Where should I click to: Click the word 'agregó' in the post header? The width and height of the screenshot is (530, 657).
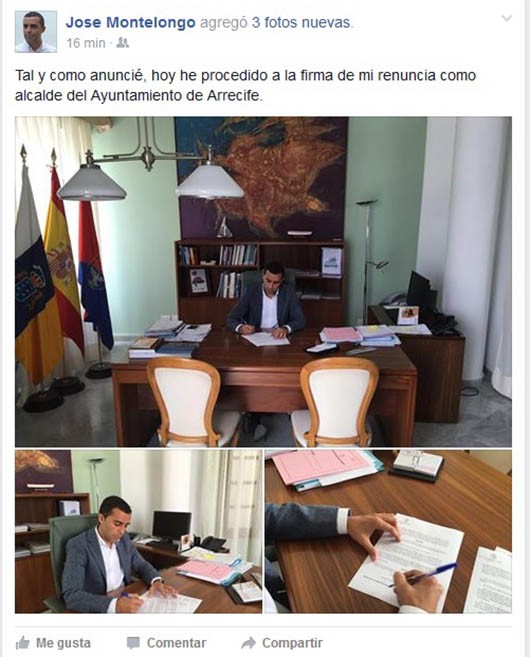[224, 23]
